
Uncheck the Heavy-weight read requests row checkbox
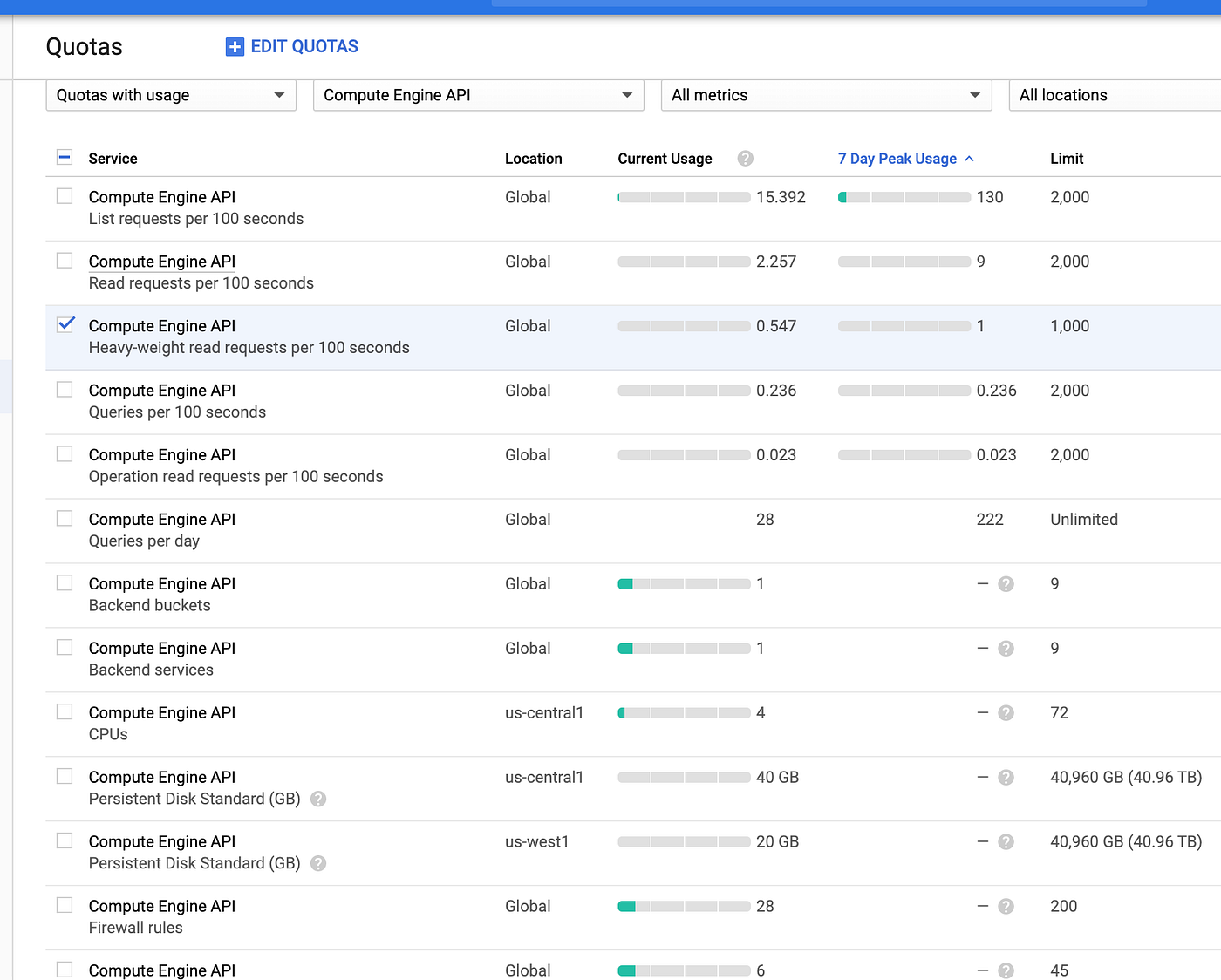[x=65, y=324]
